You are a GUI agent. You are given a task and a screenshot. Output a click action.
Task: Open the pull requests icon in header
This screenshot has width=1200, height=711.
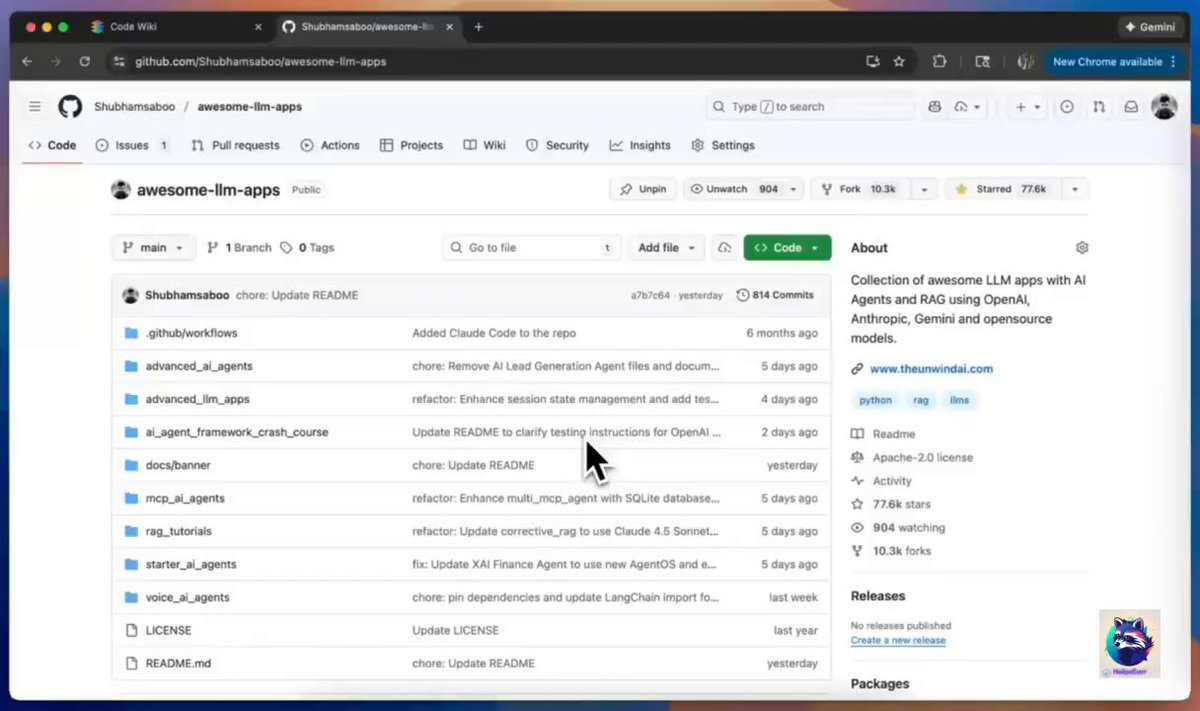1099,107
